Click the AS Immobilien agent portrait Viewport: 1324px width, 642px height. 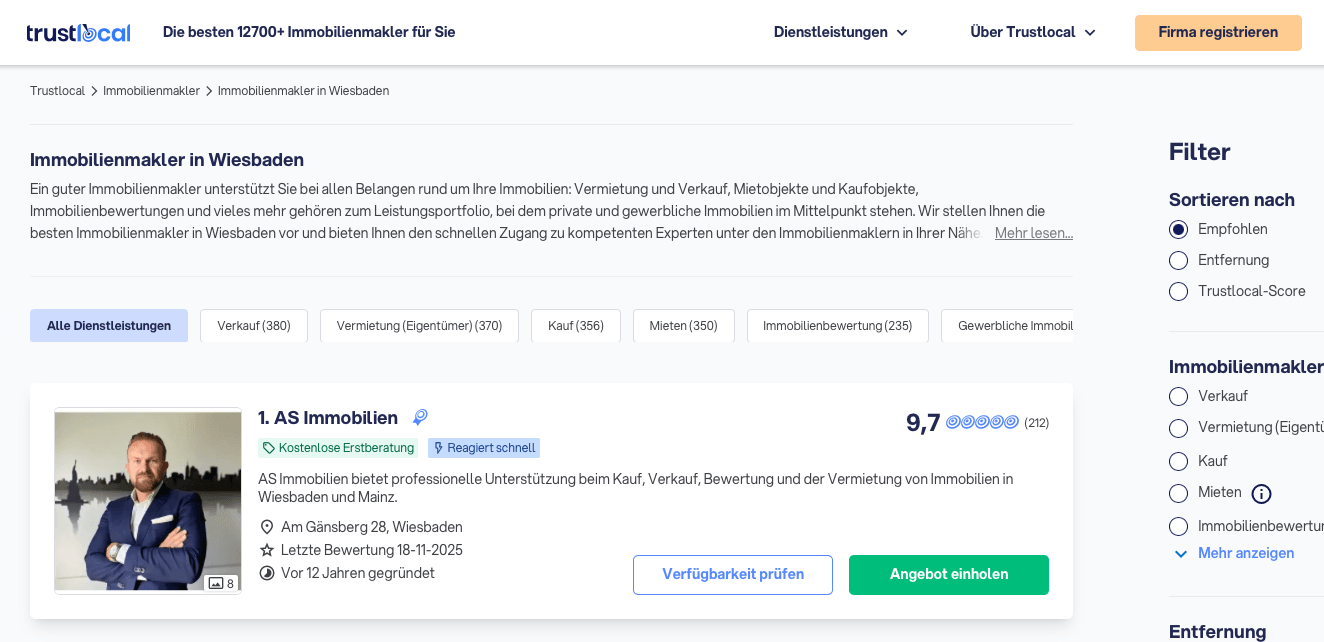(x=147, y=500)
